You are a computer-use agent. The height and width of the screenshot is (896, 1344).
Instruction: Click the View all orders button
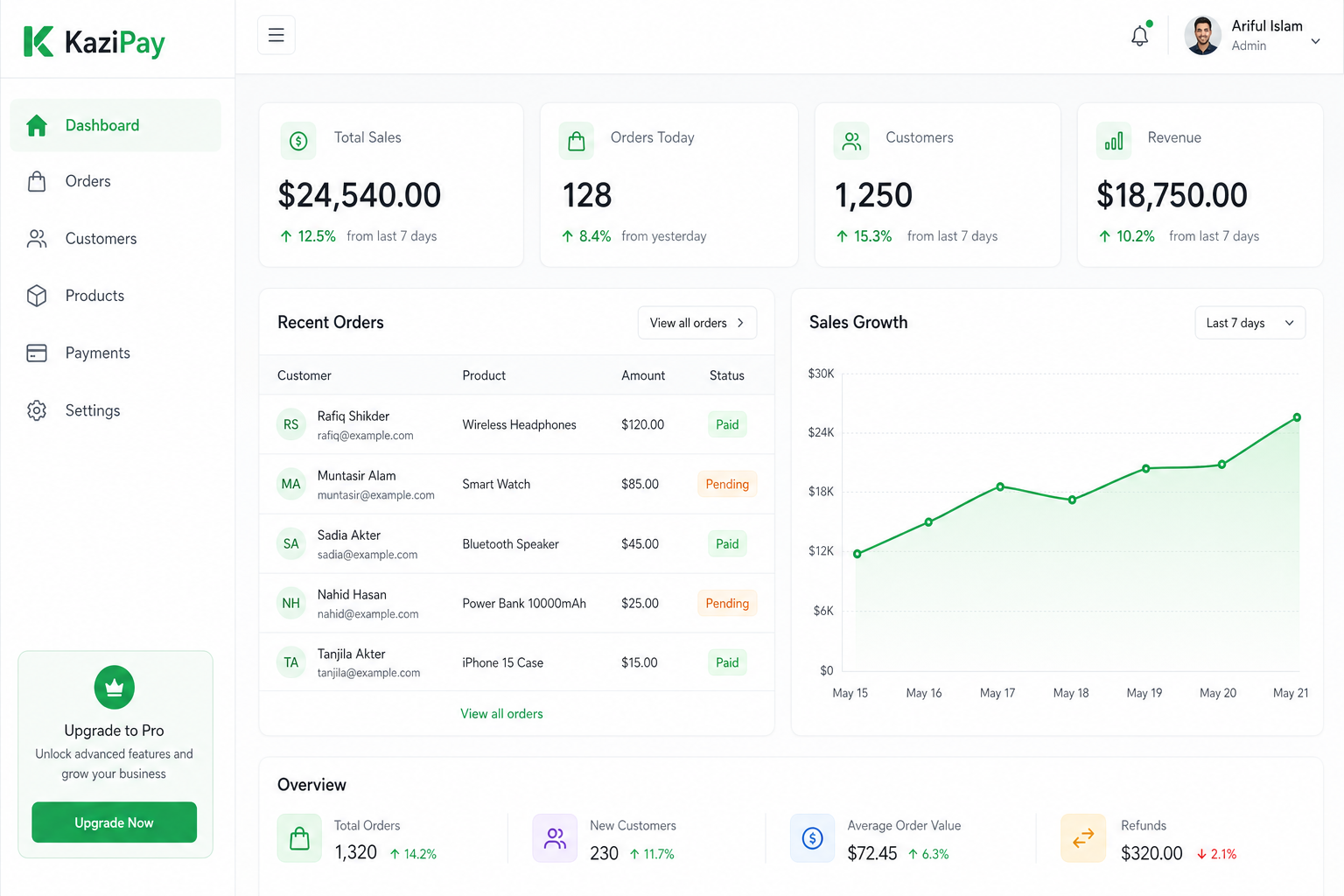coord(697,323)
